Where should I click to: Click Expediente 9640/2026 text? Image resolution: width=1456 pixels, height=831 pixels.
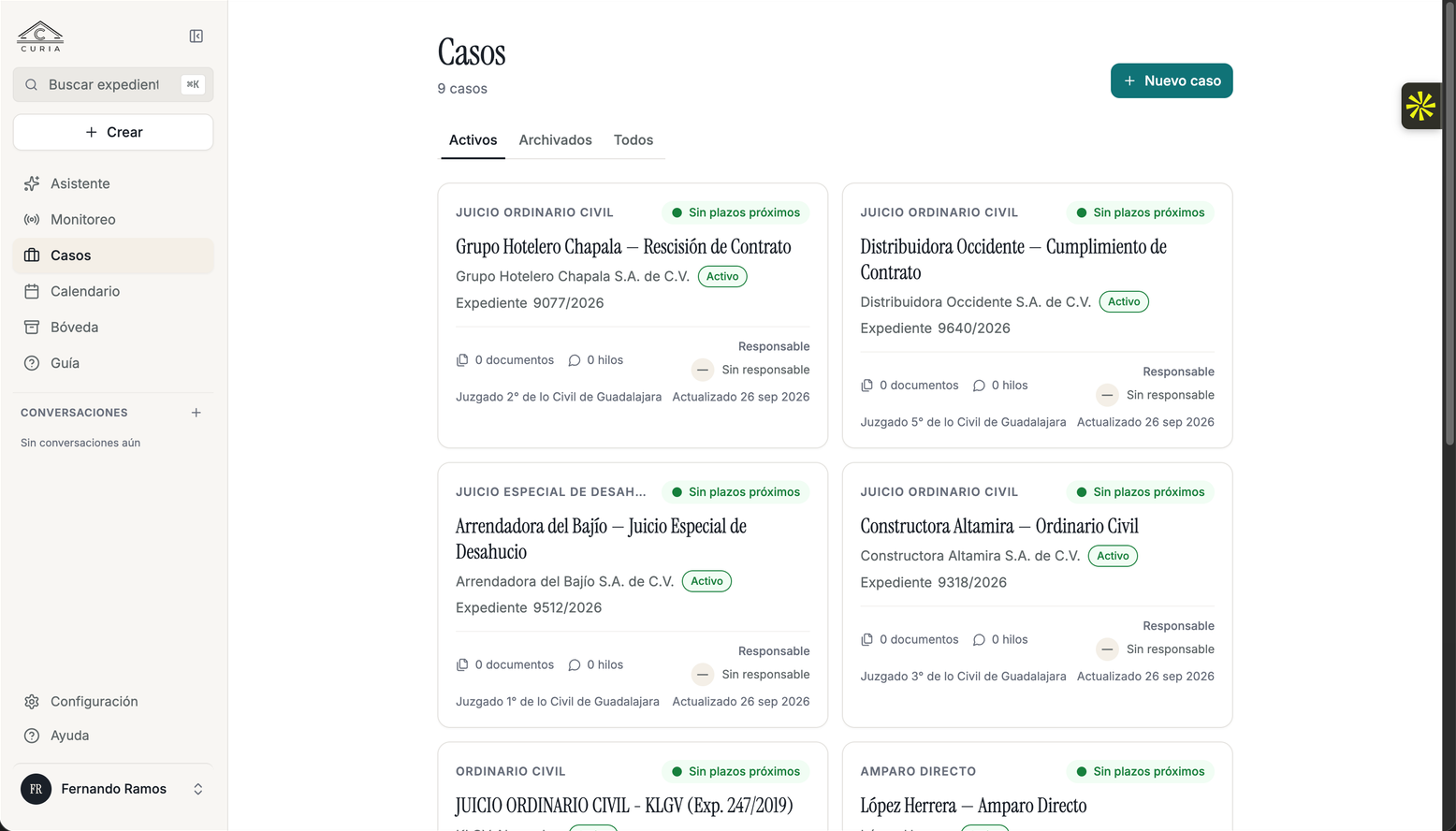click(x=935, y=328)
